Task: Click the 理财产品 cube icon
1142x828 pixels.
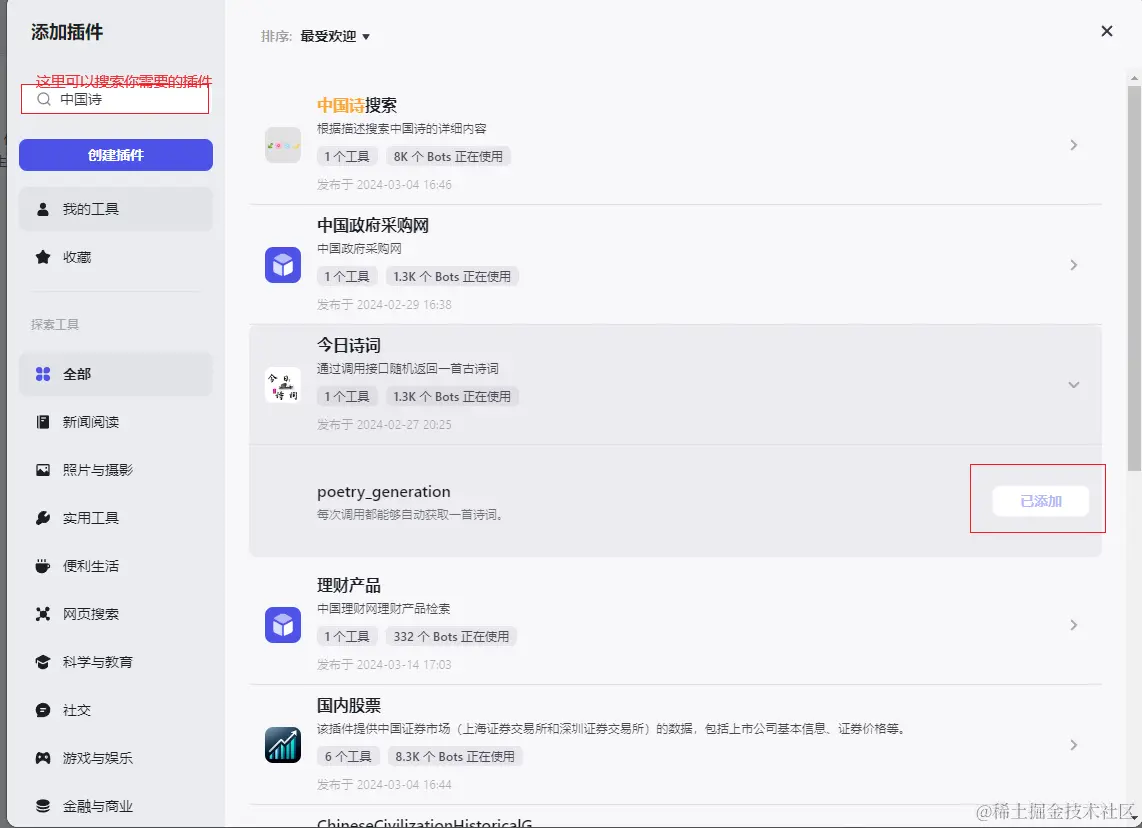Action: click(283, 625)
